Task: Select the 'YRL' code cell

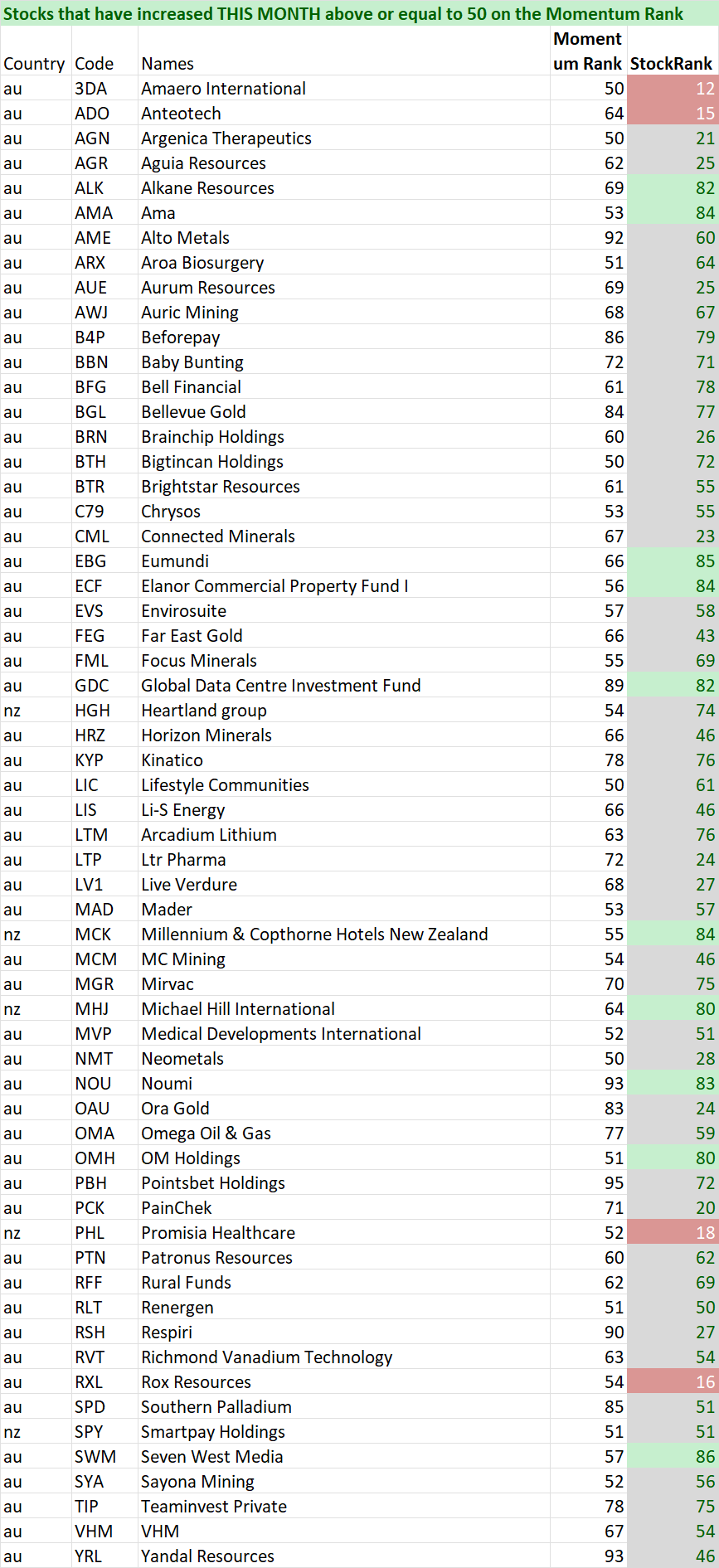Action: tap(104, 1556)
